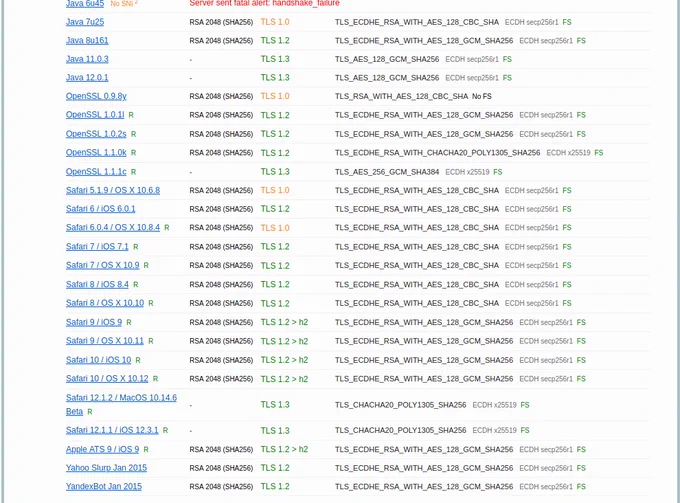This screenshot has width=680, height=503.
Task: Open the OpenSSL 1.1.0k client link
Action: (96, 153)
